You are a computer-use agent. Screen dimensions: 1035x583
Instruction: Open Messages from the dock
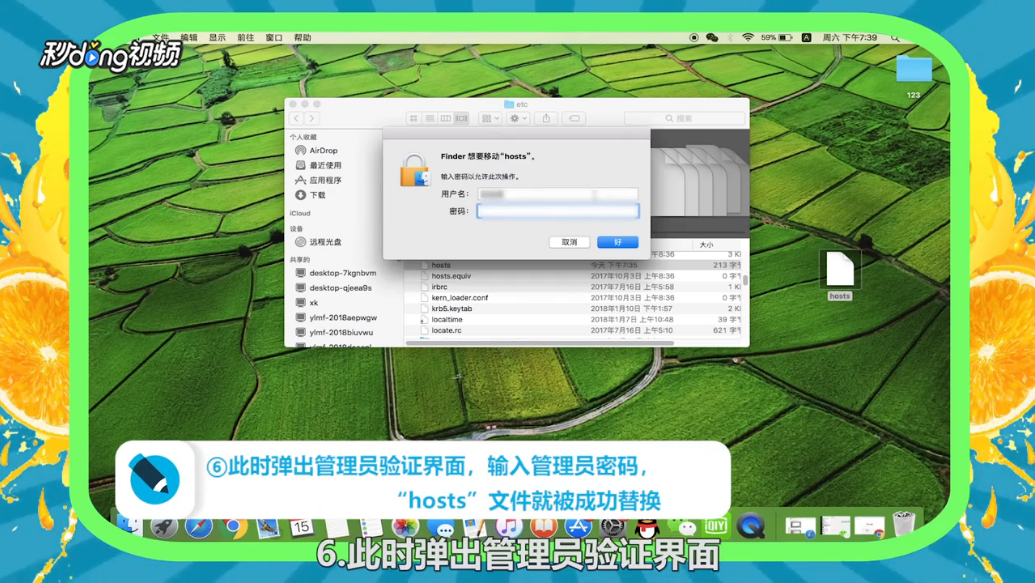(x=440, y=527)
